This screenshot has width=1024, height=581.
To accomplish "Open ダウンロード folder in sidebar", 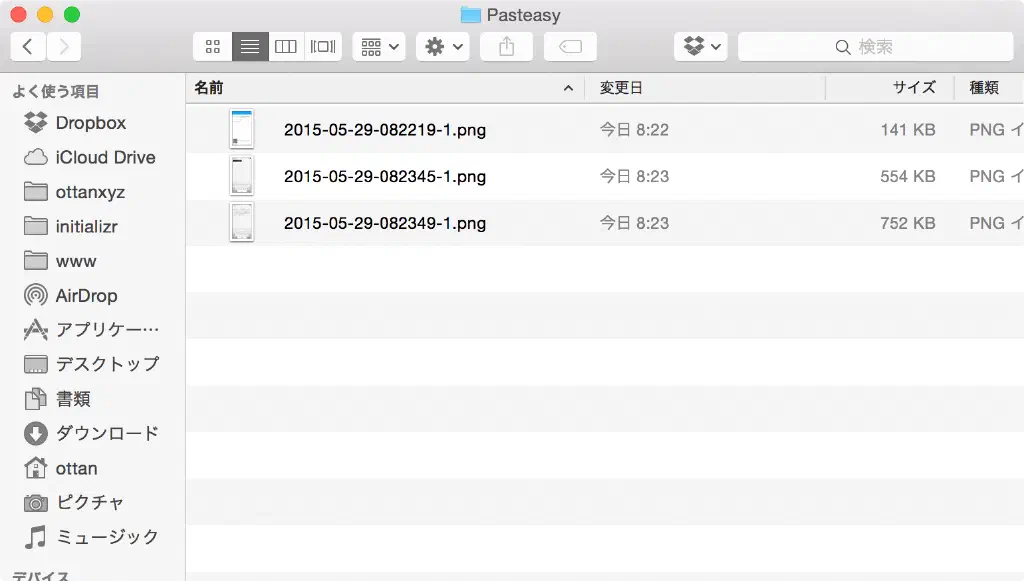I will (107, 433).
